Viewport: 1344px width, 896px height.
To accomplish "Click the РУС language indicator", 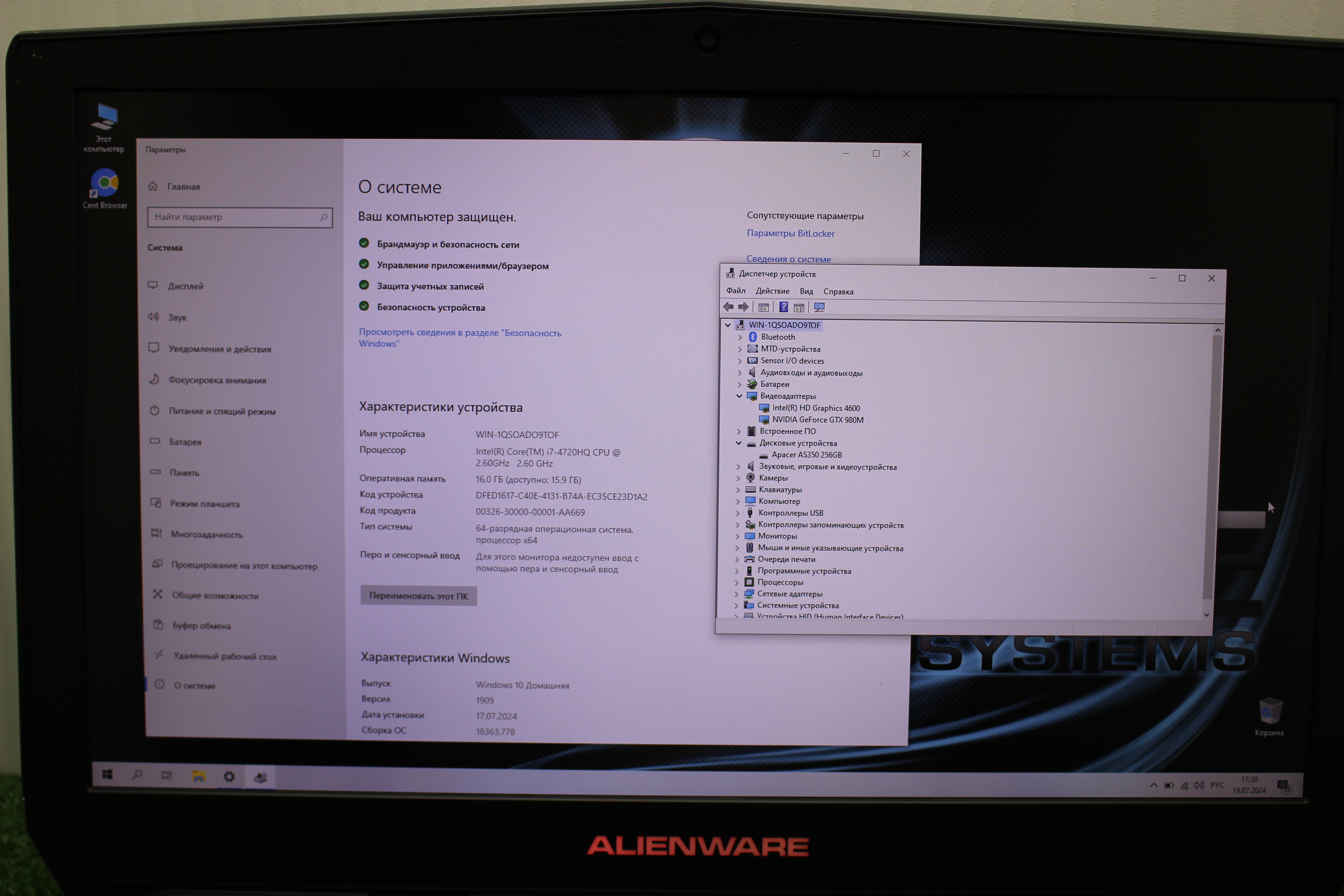I will 1217,785.
